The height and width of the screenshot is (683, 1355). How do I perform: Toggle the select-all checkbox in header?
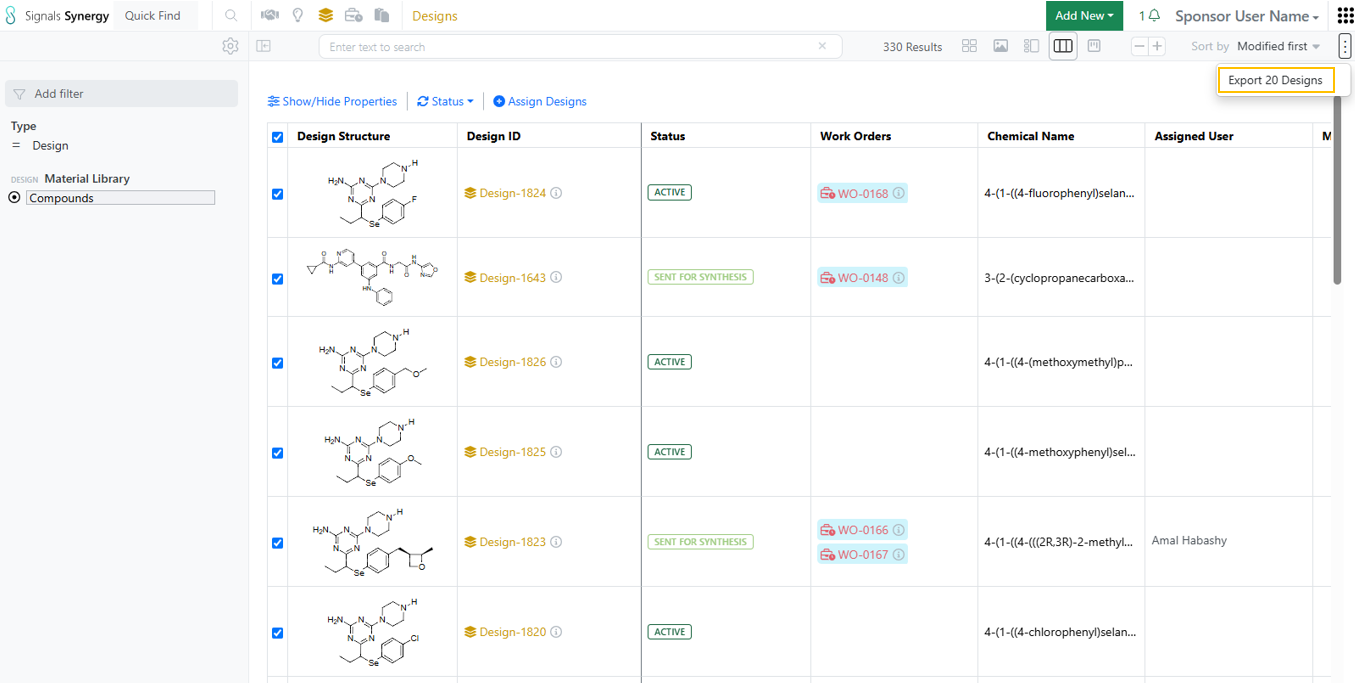[278, 137]
